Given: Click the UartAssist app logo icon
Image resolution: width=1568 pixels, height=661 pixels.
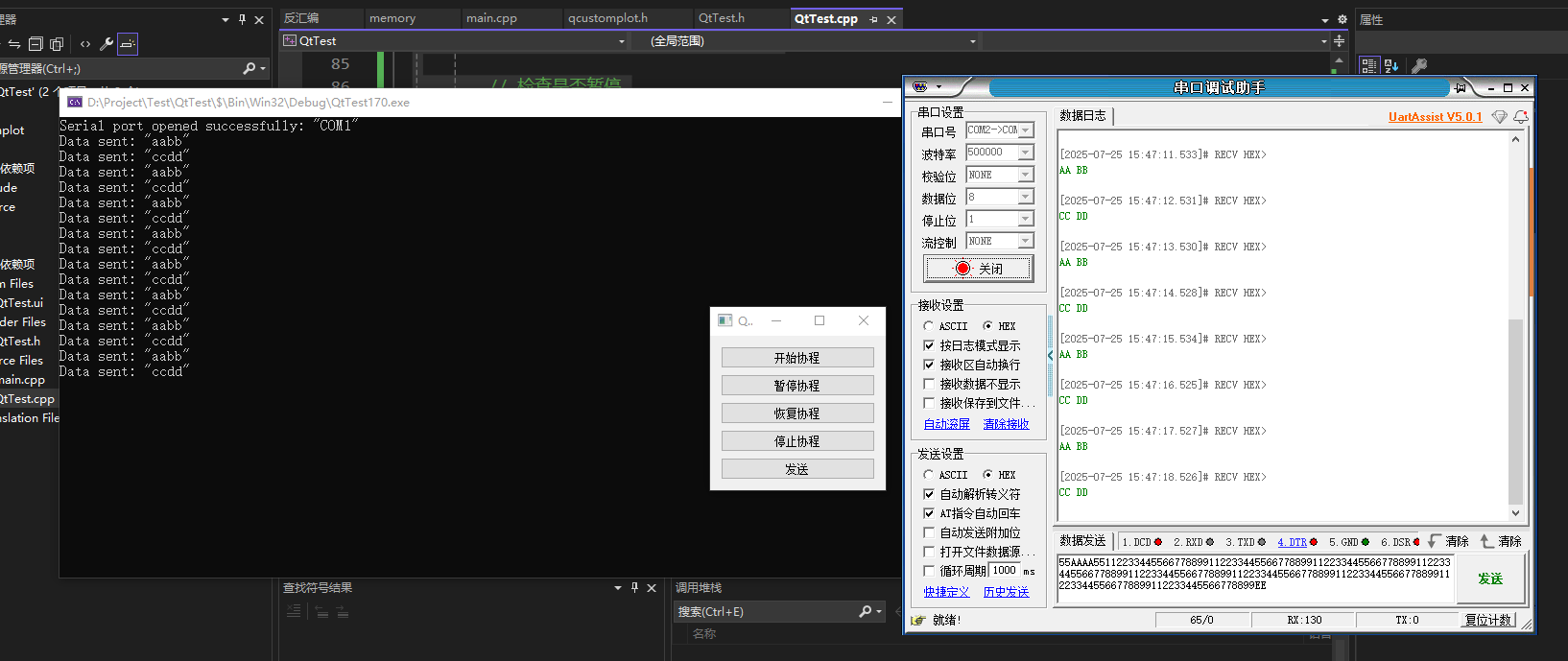Looking at the screenshot, I should (920, 87).
